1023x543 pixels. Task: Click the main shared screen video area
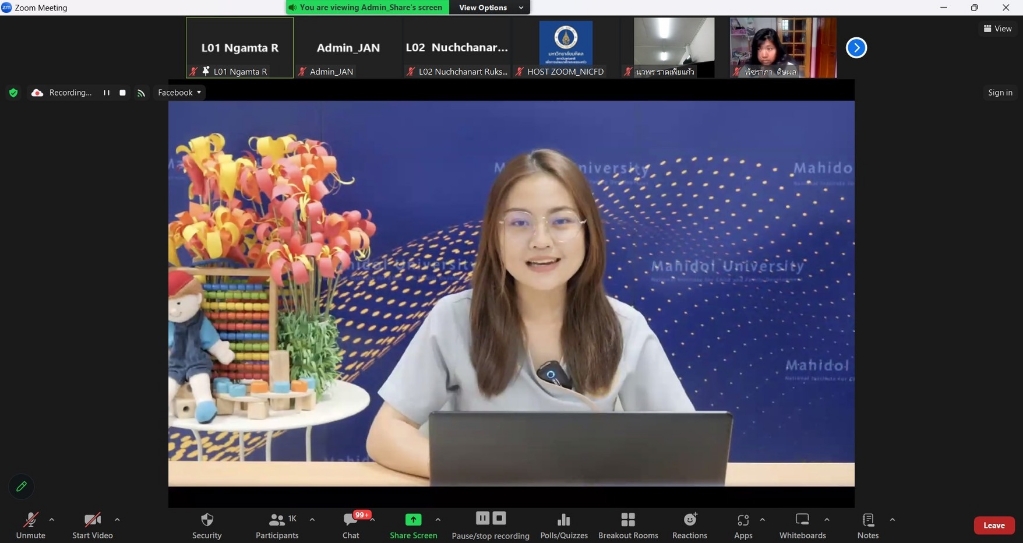pyautogui.click(x=512, y=294)
